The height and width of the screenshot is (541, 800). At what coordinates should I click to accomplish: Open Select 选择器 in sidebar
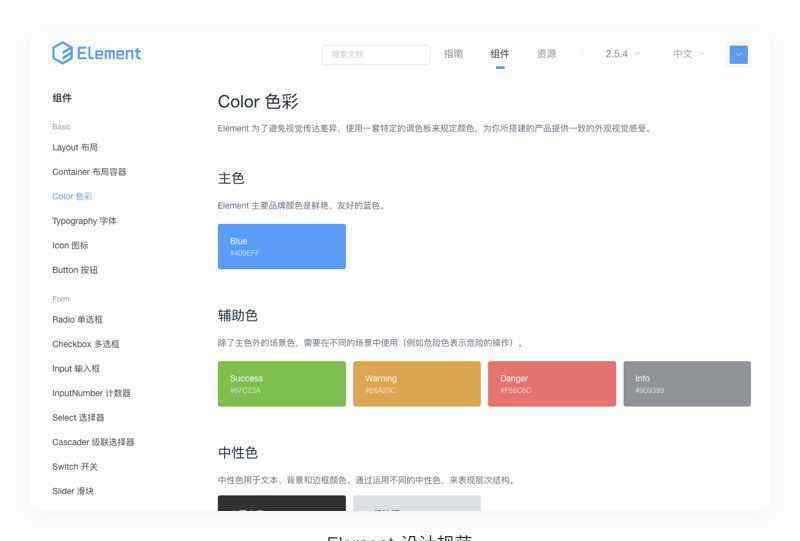78,417
